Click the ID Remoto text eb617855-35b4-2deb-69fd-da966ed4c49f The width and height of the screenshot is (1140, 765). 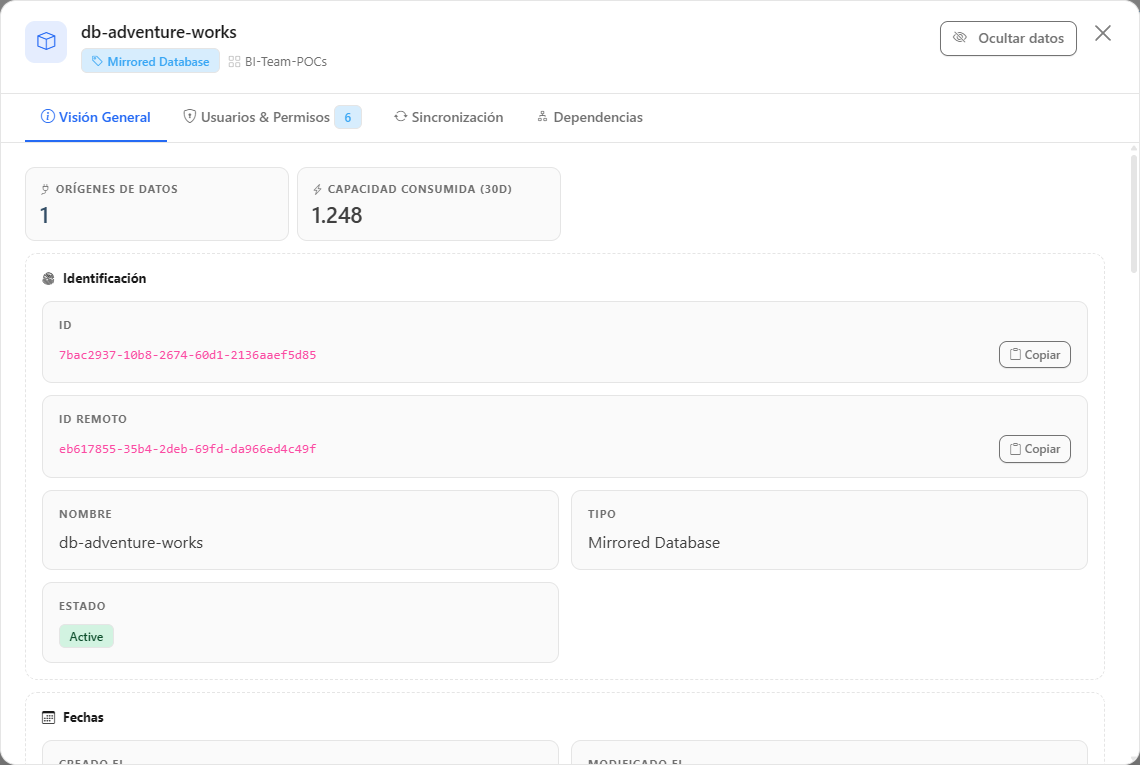tap(188, 449)
